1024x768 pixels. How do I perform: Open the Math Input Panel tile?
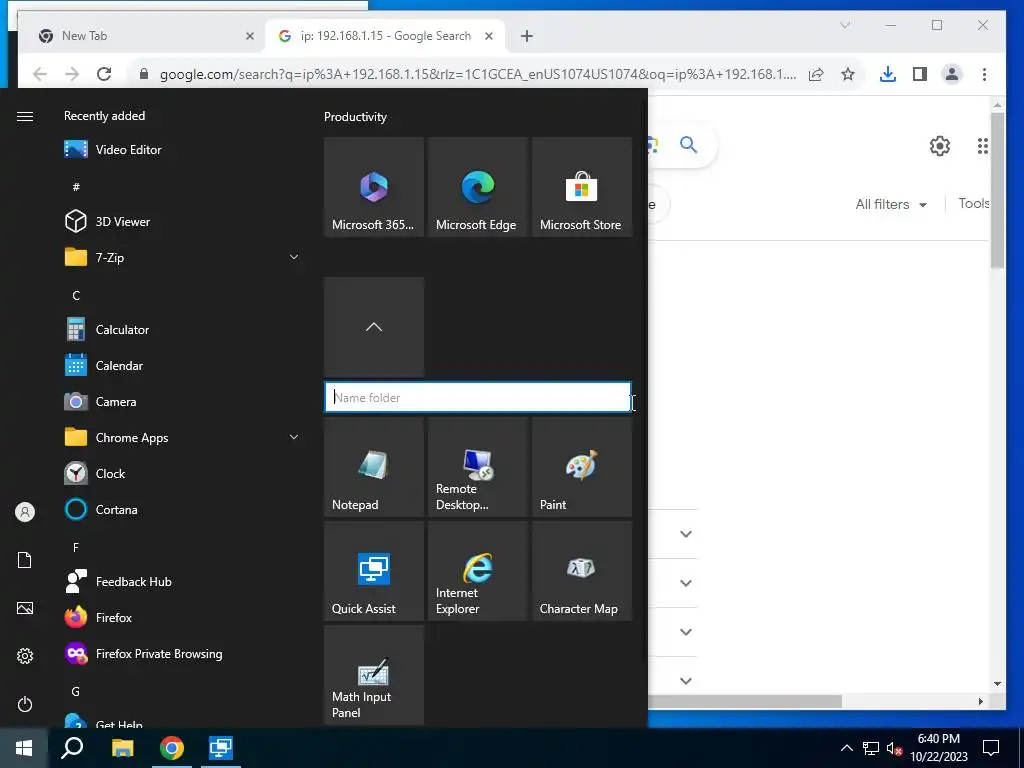[x=374, y=675]
